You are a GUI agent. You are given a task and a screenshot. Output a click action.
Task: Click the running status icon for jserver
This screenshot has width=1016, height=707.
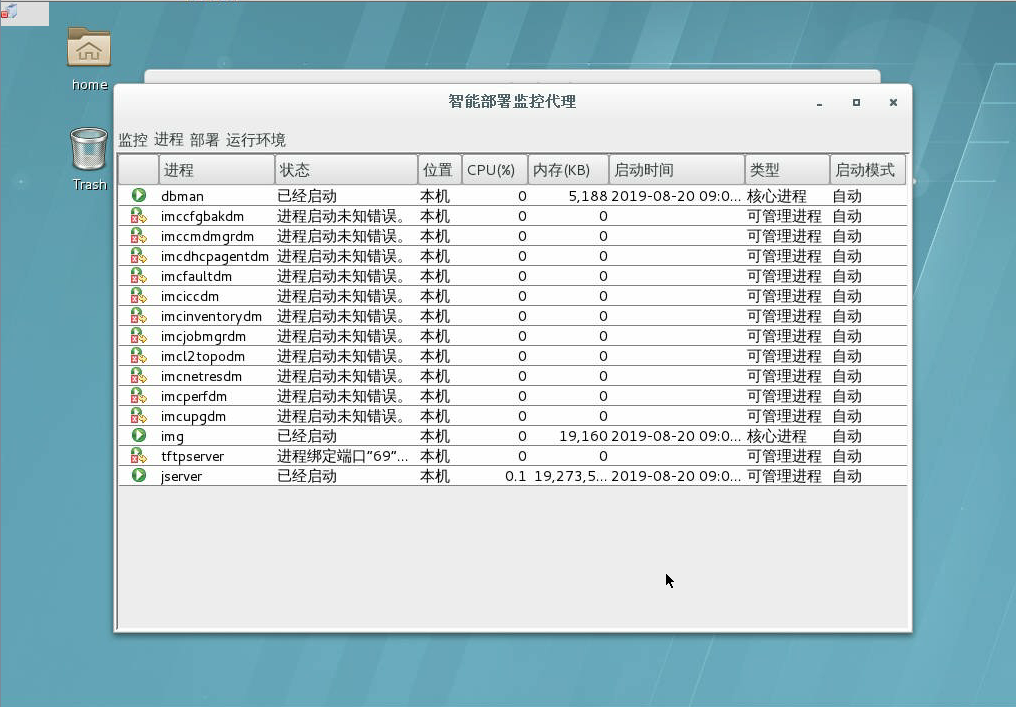coord(139,476)
